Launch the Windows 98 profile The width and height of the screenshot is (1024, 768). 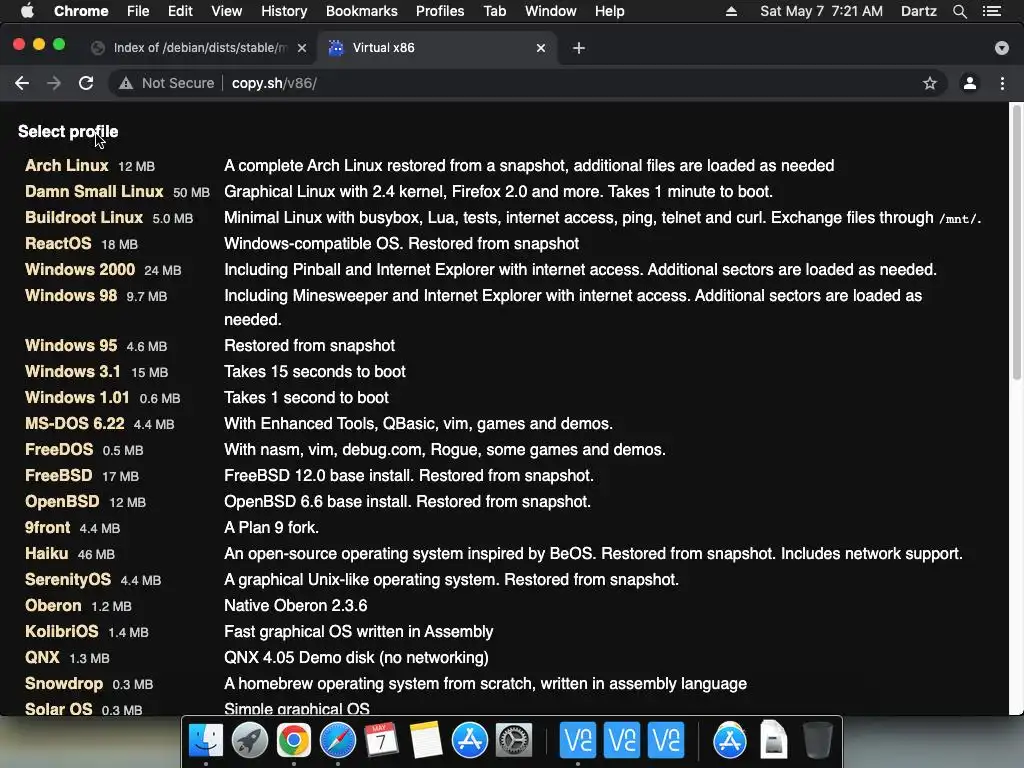pyautogui.click(x=71, y=296)
